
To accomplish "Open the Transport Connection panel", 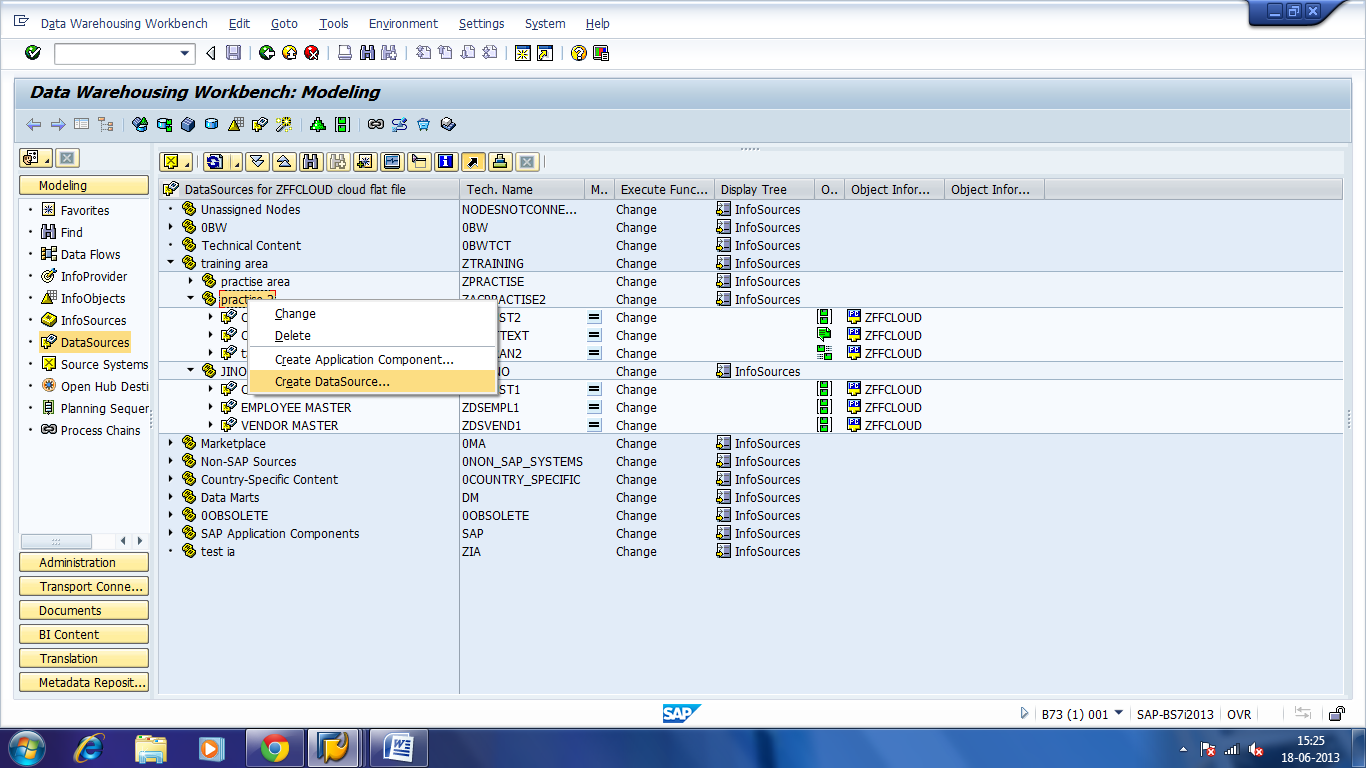I will [83, 585].
